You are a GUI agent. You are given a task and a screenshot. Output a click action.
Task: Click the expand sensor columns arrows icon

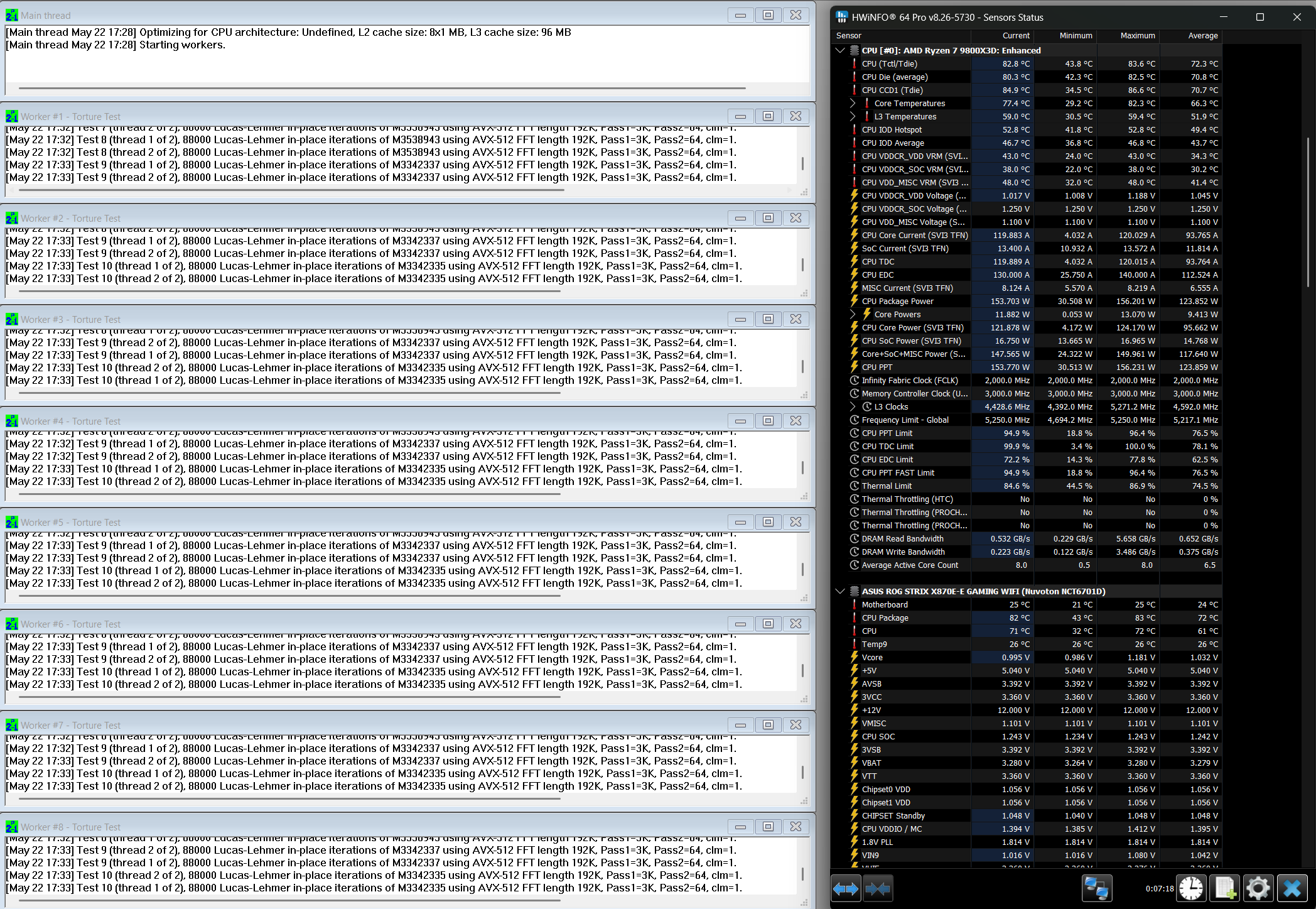846,888
